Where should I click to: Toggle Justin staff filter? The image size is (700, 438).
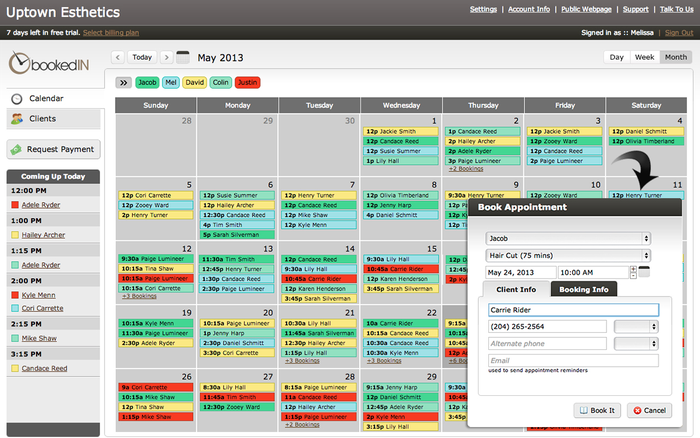(x=246, y=82)
